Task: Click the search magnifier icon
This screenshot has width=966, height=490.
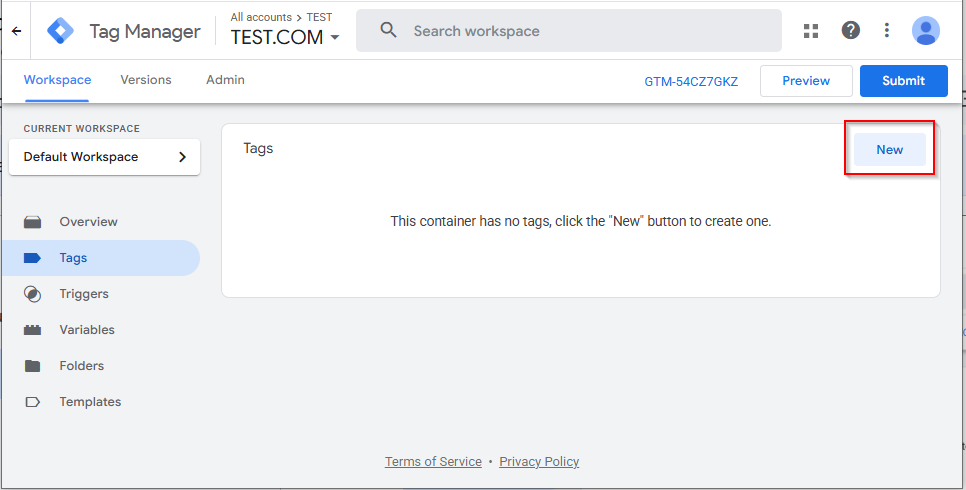Action: click(388, 30)
